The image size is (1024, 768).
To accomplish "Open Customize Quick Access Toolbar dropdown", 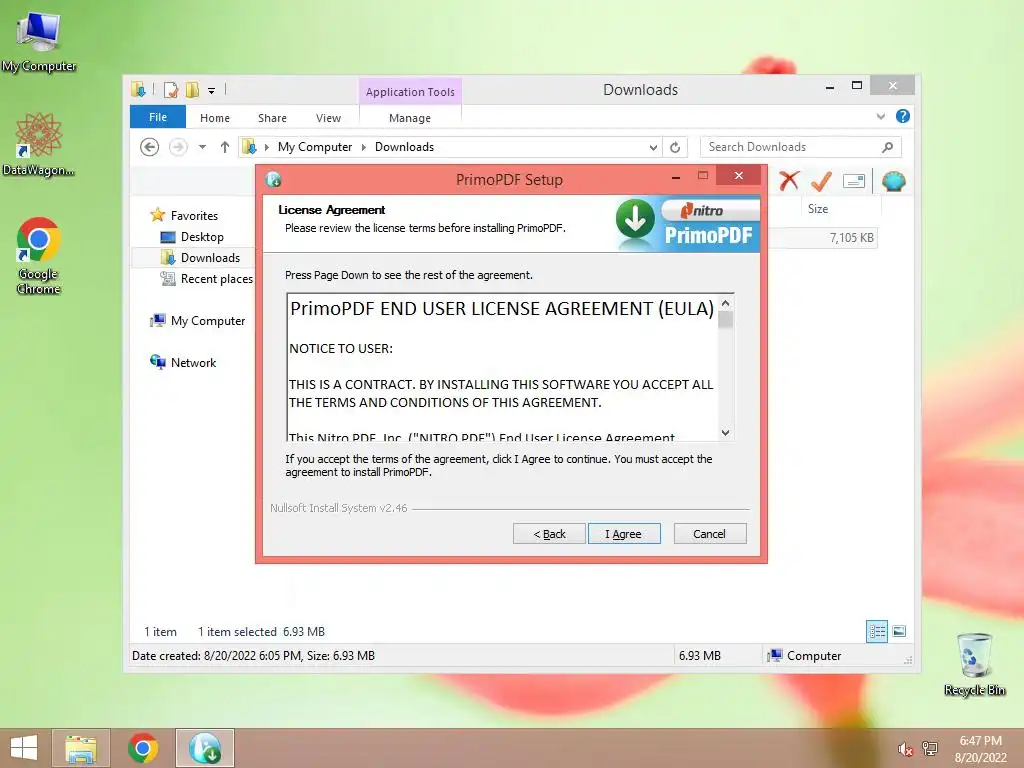I will [x=212, y=90].
